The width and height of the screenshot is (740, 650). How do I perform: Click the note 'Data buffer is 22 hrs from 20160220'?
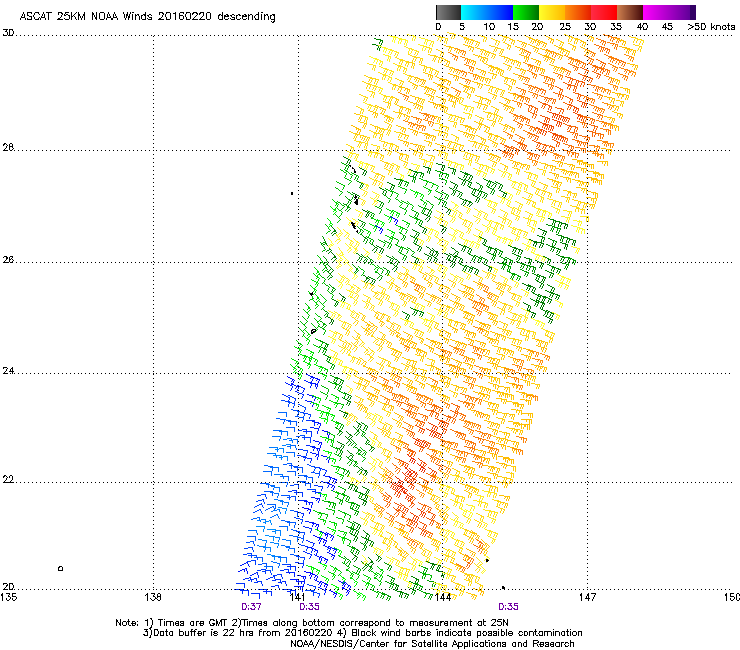pos(243,633)
